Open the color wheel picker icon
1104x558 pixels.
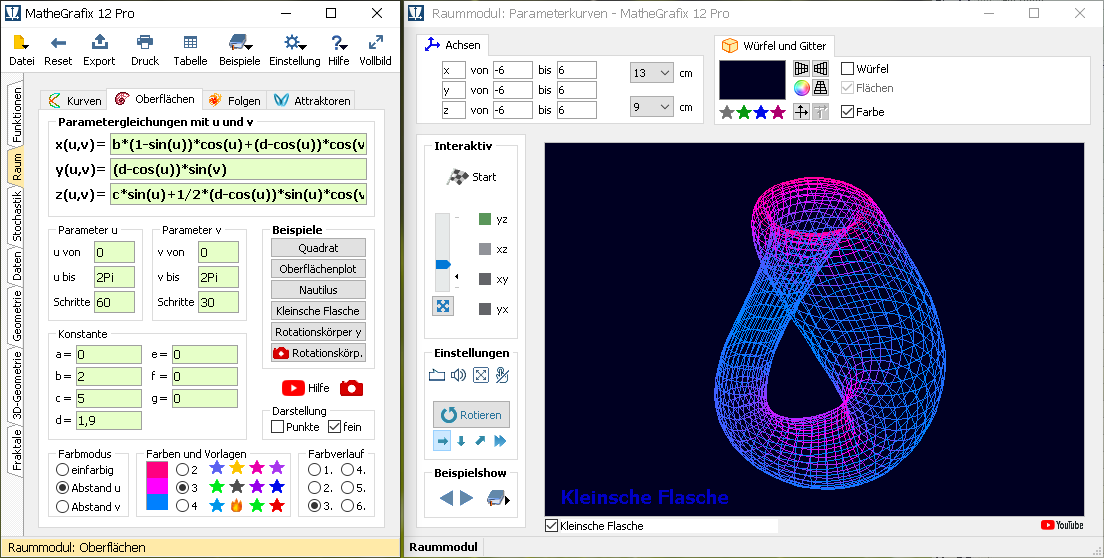pos(801,88)
